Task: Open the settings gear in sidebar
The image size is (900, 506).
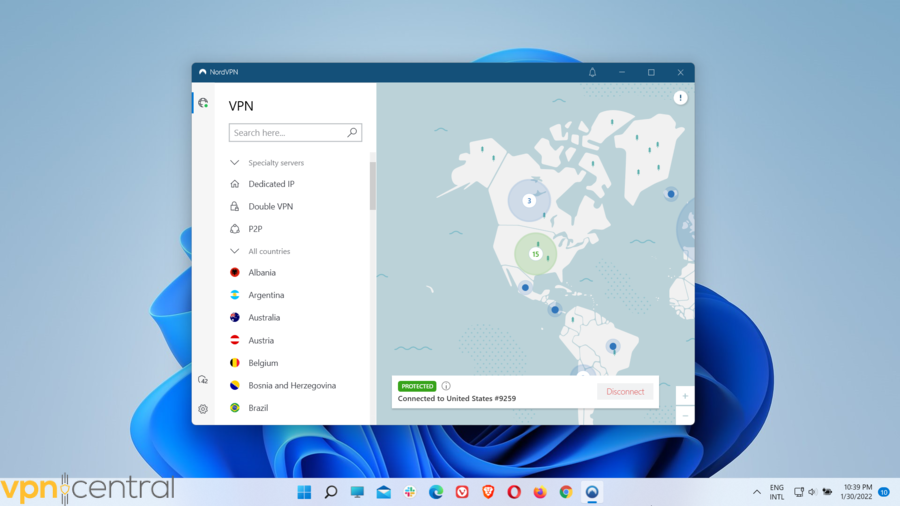Action: (x=203, y=409)
